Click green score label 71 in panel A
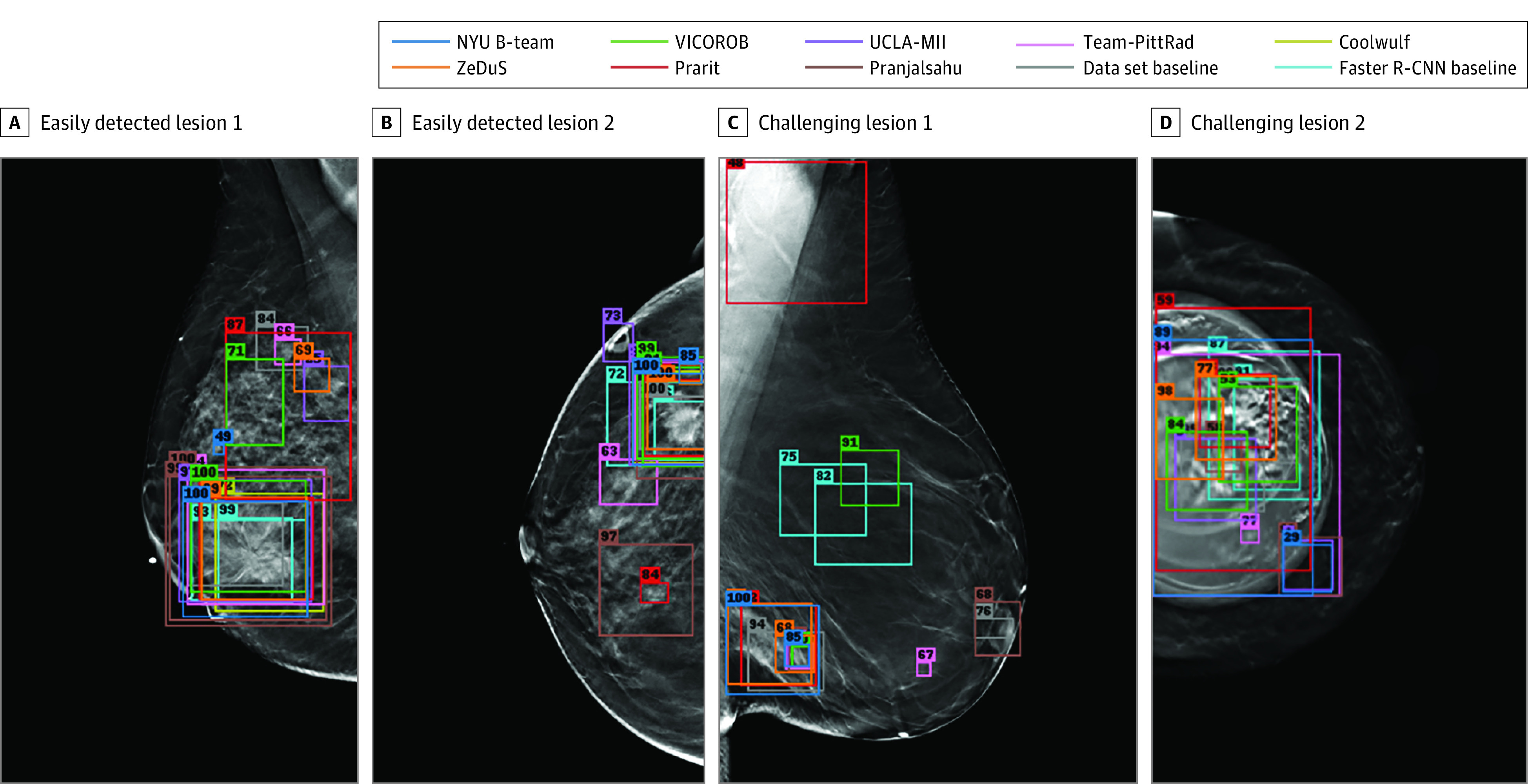 [x=236, y=351]
